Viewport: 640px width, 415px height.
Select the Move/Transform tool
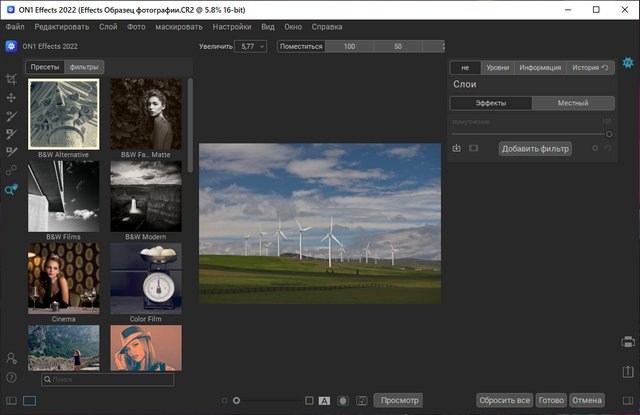[11, 98]
